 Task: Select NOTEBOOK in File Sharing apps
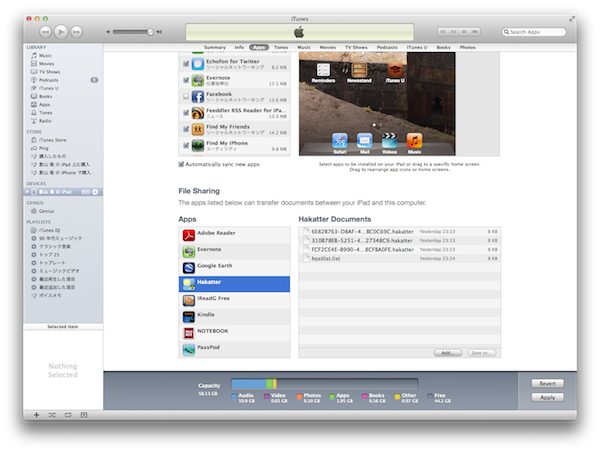point(234,333)
